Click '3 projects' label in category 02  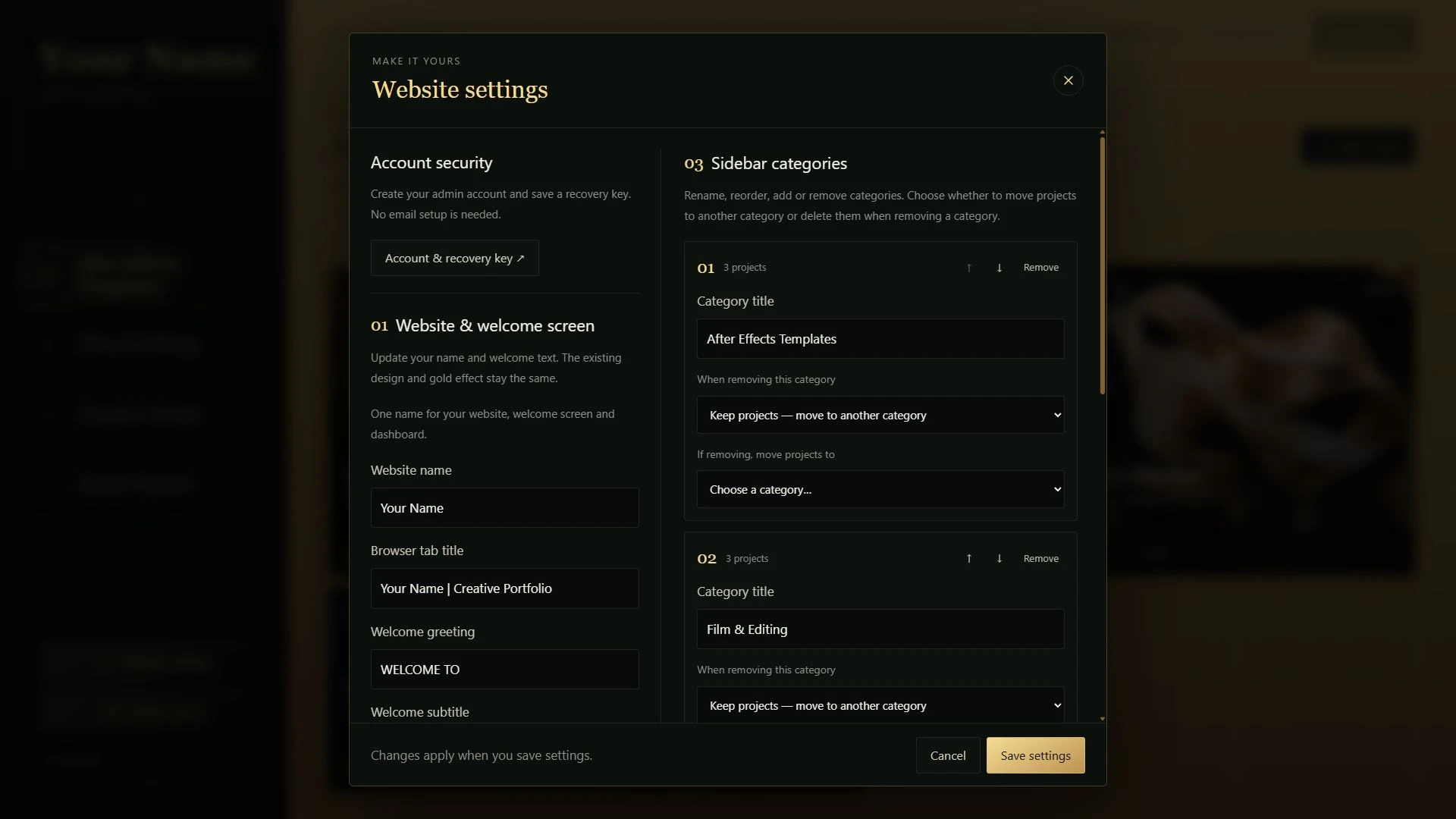coord(746,559)
